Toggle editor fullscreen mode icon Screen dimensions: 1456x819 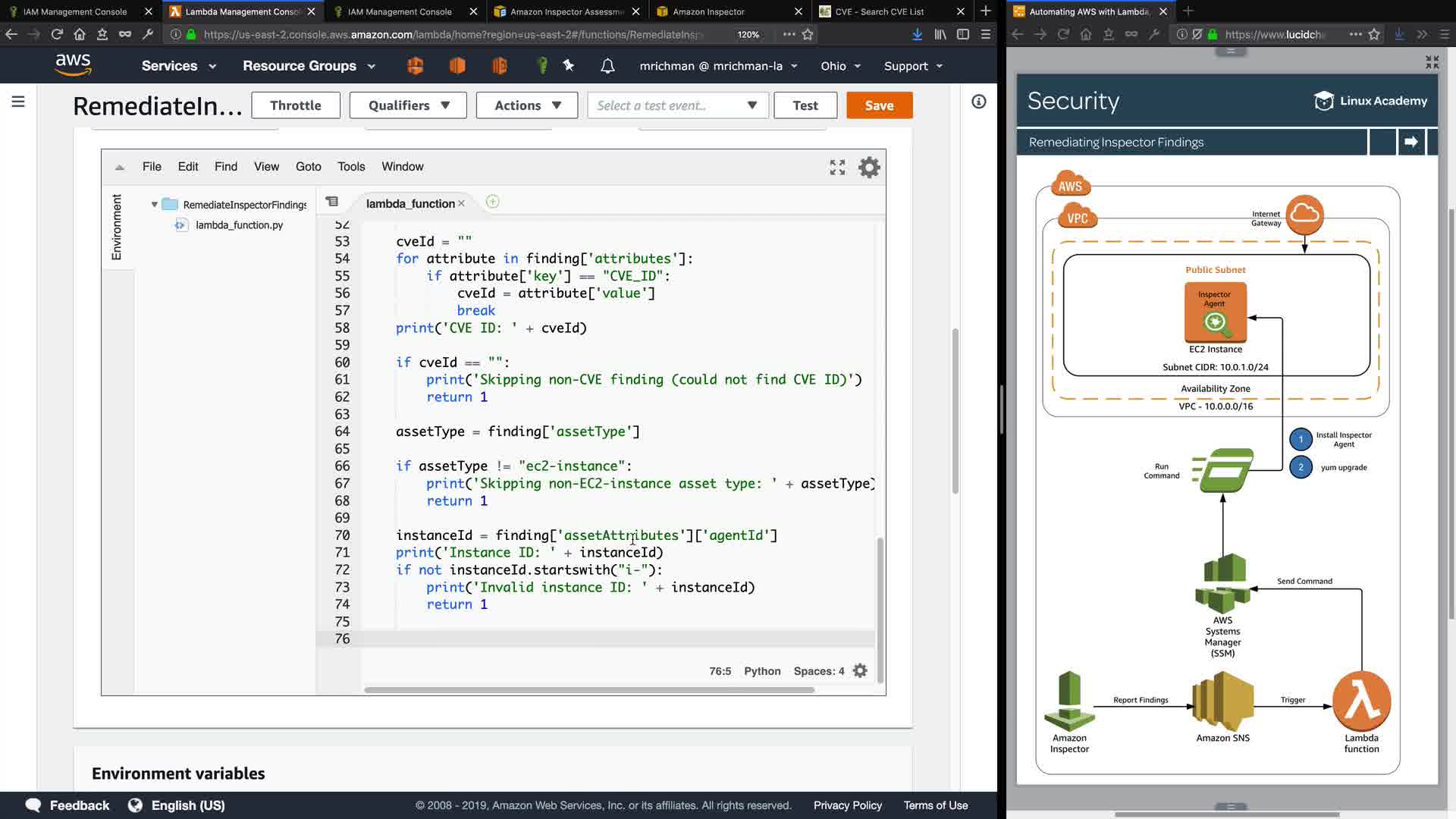837,167
